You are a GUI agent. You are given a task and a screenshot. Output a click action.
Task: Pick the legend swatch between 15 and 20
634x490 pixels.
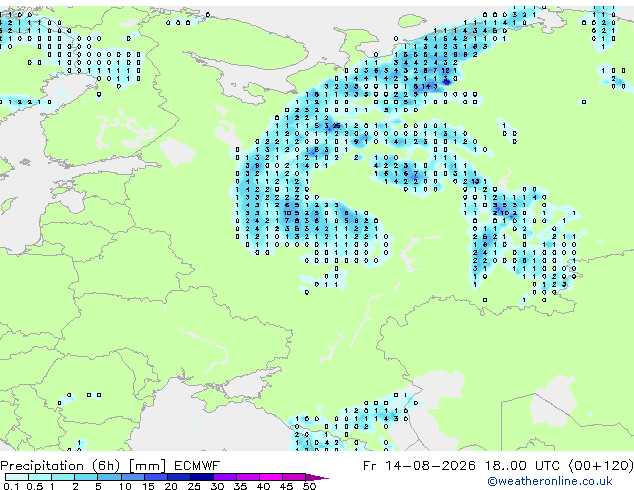(155, 477)
